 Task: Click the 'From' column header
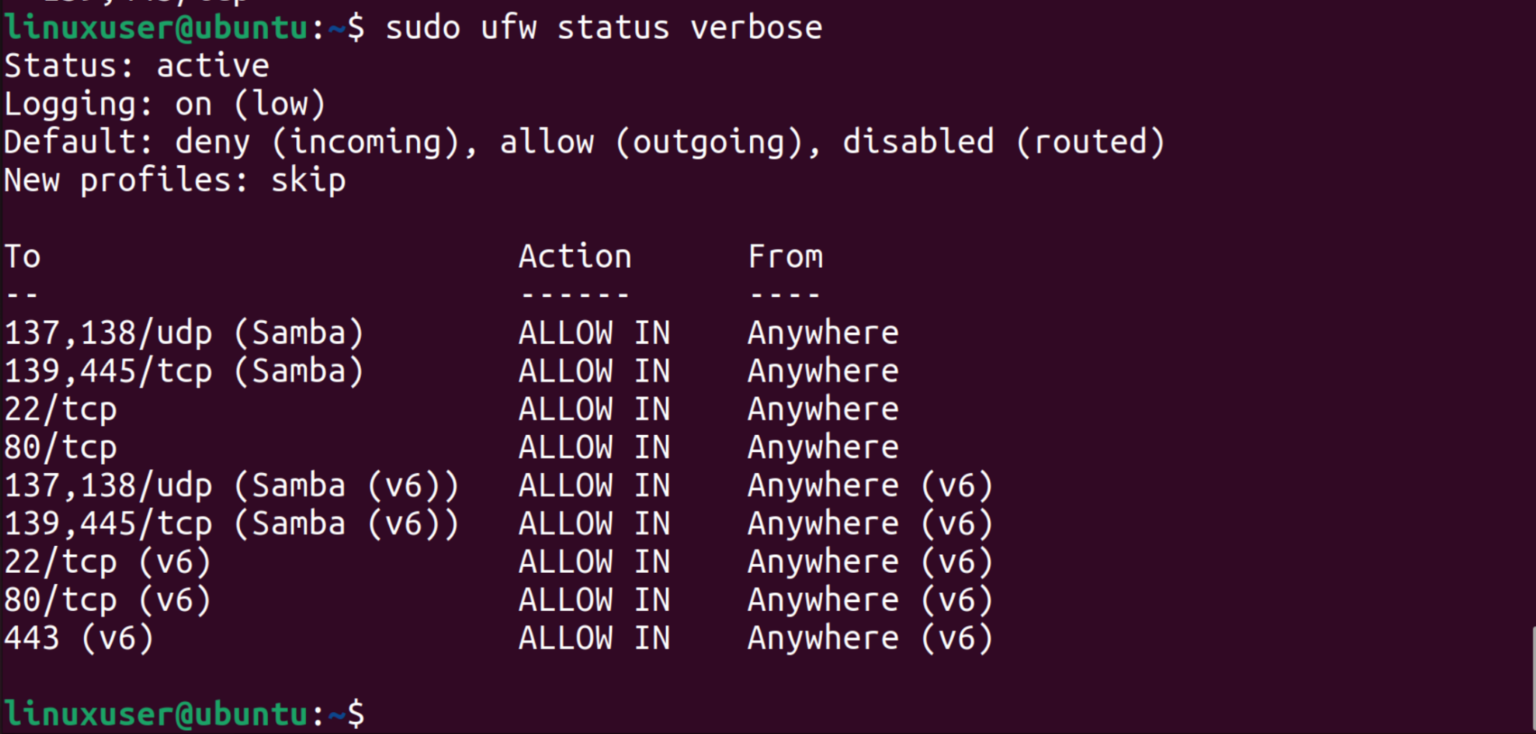785,257
